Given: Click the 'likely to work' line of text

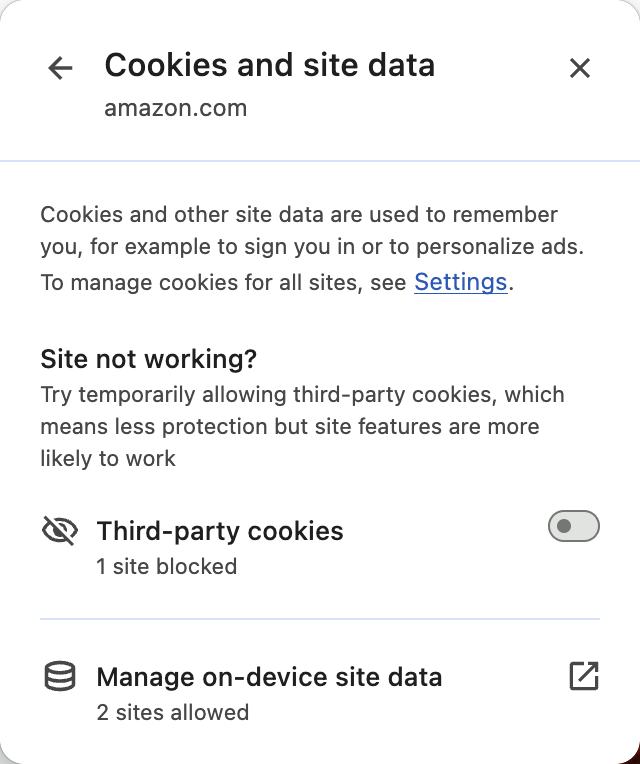Looking at the screenshot, I should click(x=108, y=458).
